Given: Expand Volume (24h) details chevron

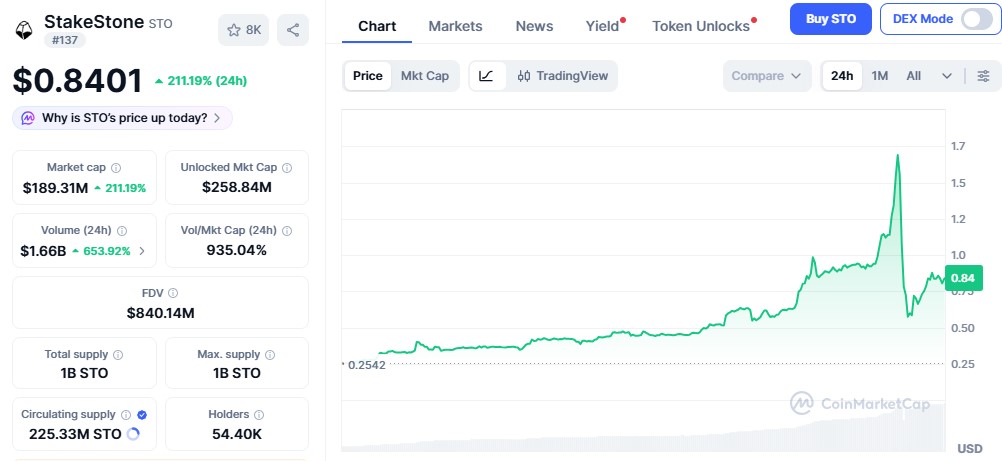Looking at the screenshot, I should pyautogui.click(x=142, y=251).
